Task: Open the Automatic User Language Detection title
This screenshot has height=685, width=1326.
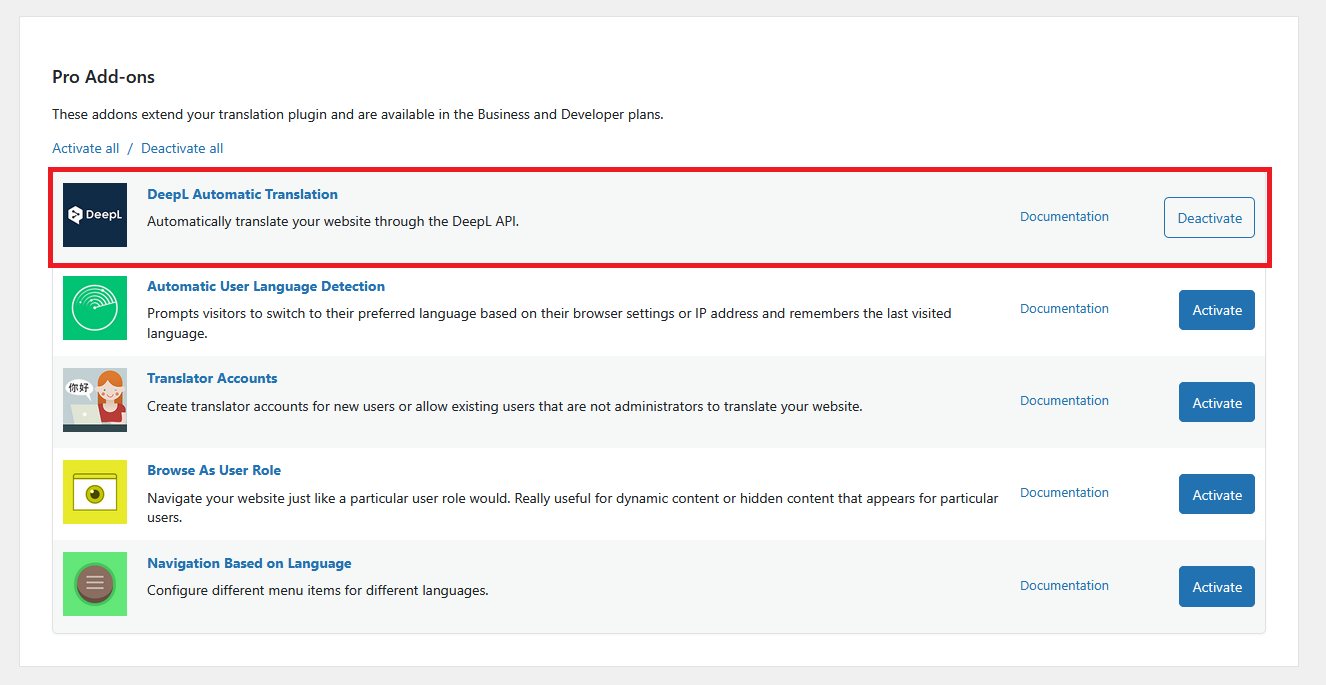Action: click(266, 286)
